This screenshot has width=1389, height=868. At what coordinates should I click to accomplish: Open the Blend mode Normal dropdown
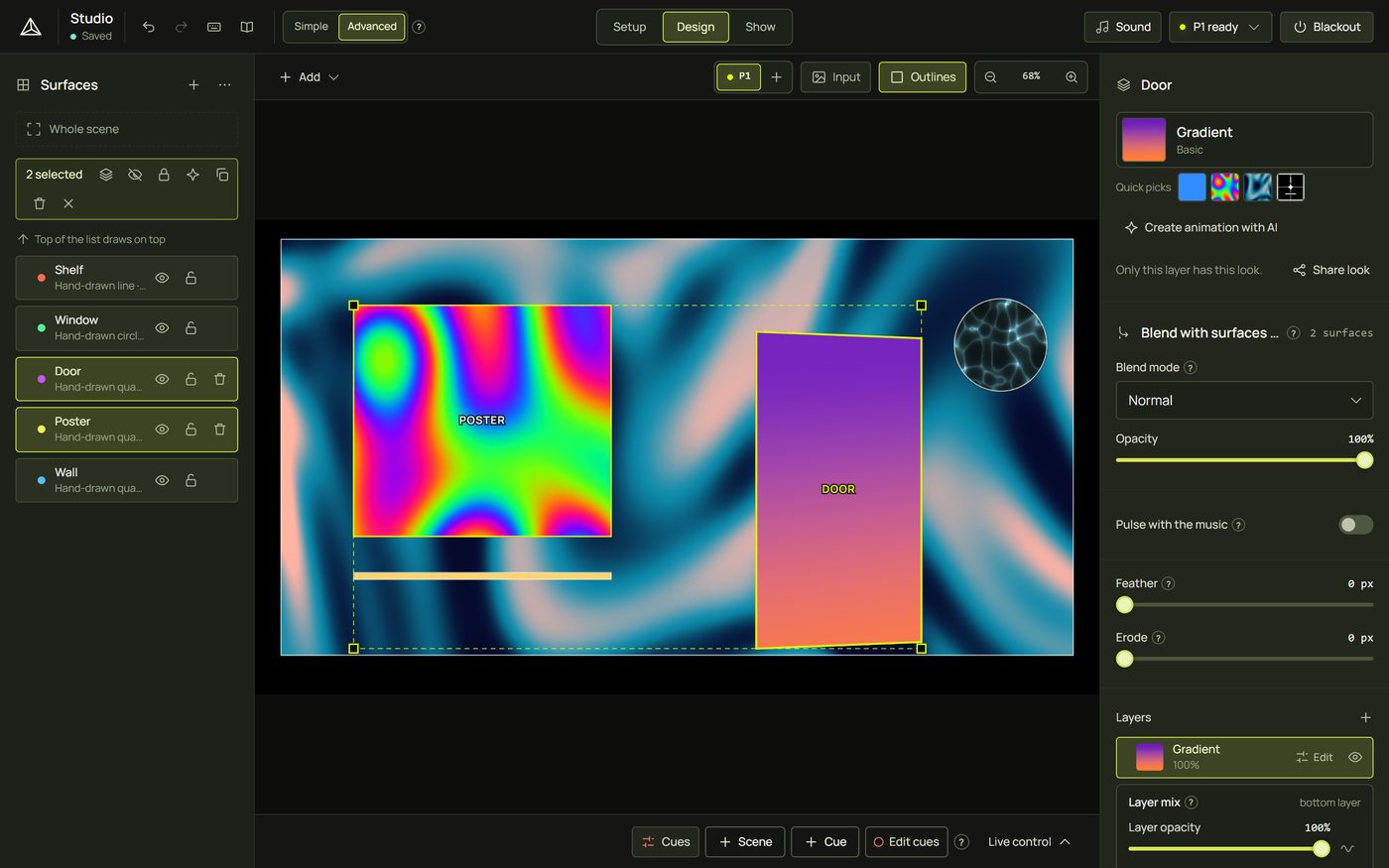pyautogui.click(x=1244, y=401)
